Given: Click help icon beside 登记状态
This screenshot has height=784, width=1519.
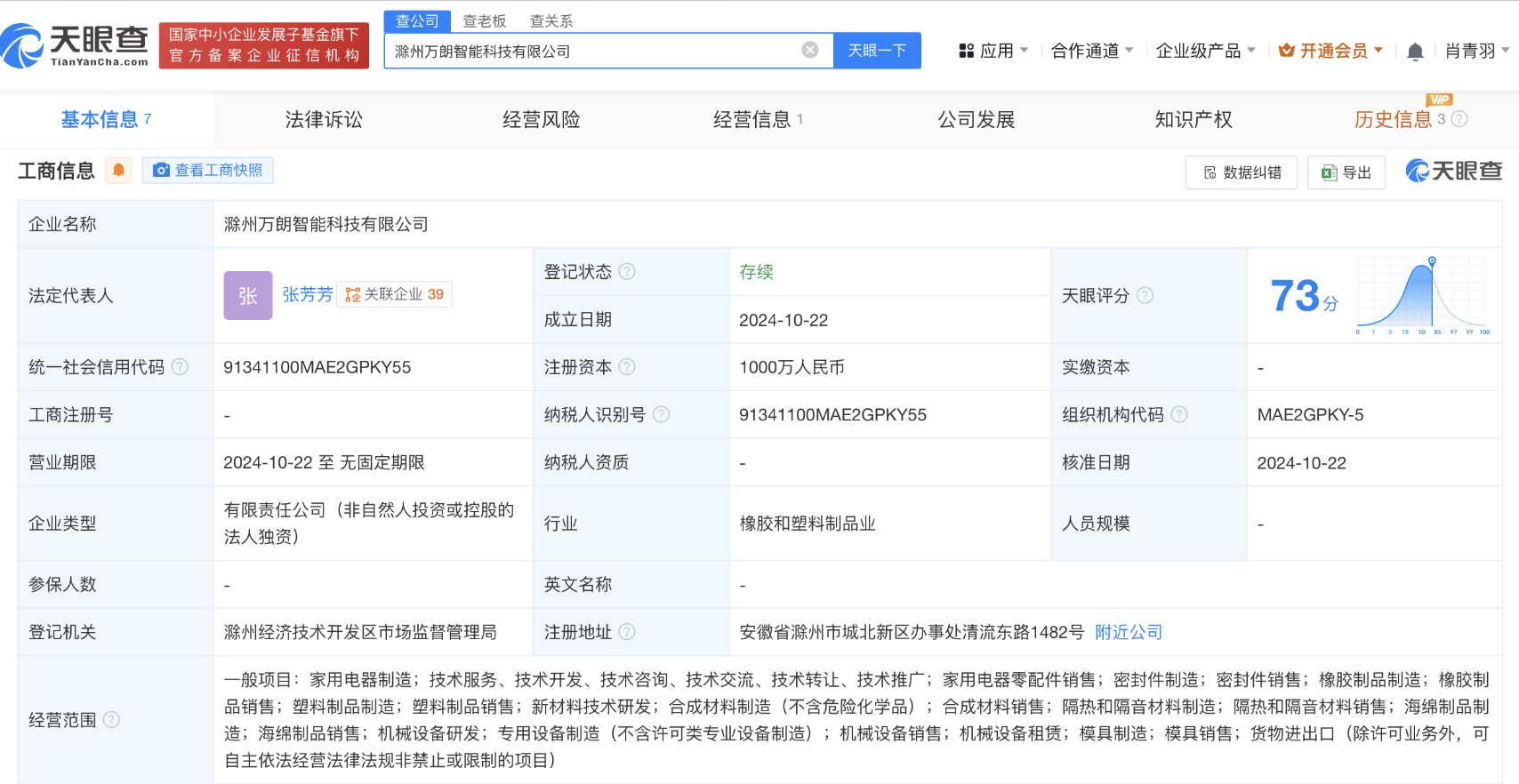Looking at the screenshot, I should click(627, 272).
